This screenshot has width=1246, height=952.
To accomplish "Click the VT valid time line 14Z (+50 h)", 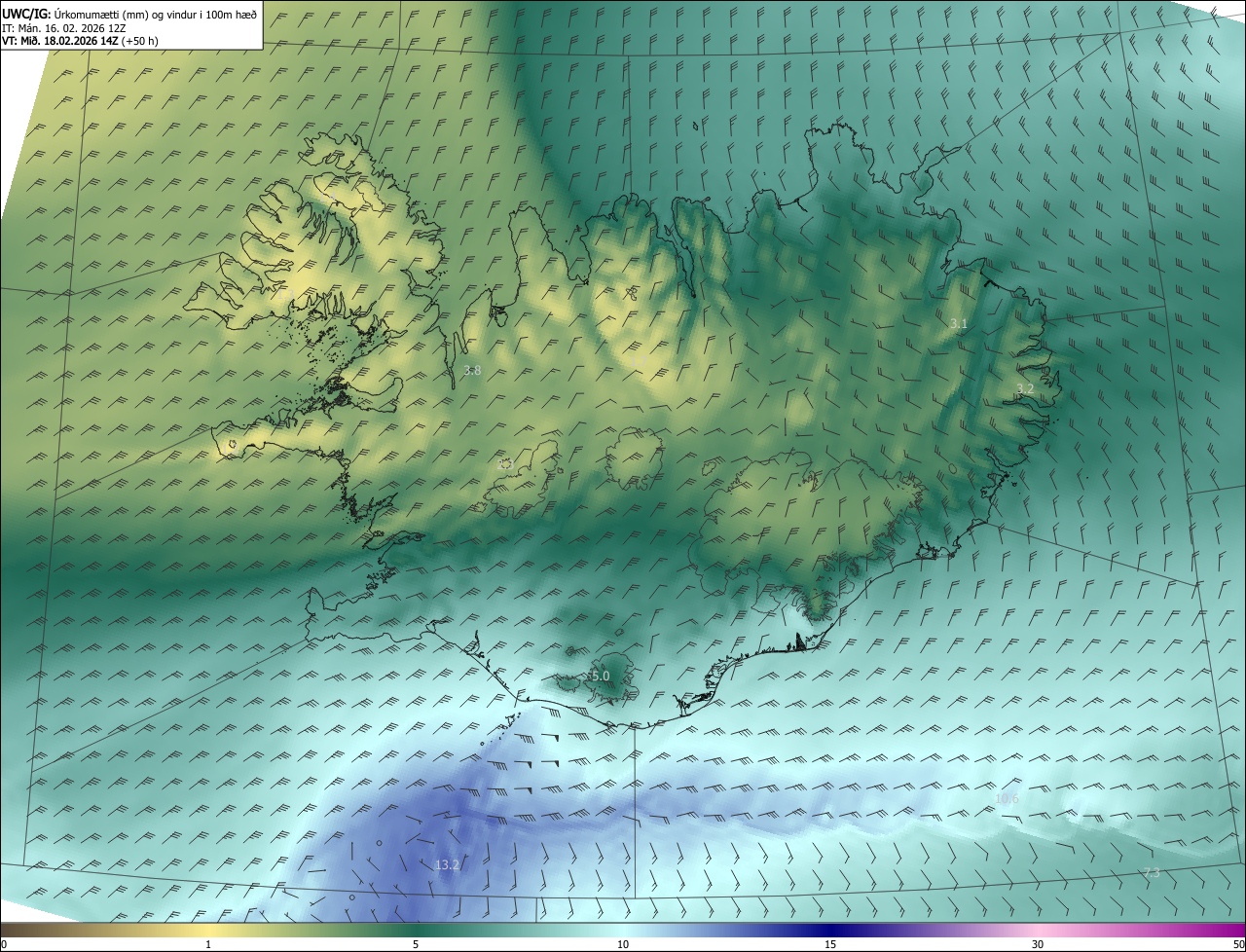I will click(x=80, y=41).
